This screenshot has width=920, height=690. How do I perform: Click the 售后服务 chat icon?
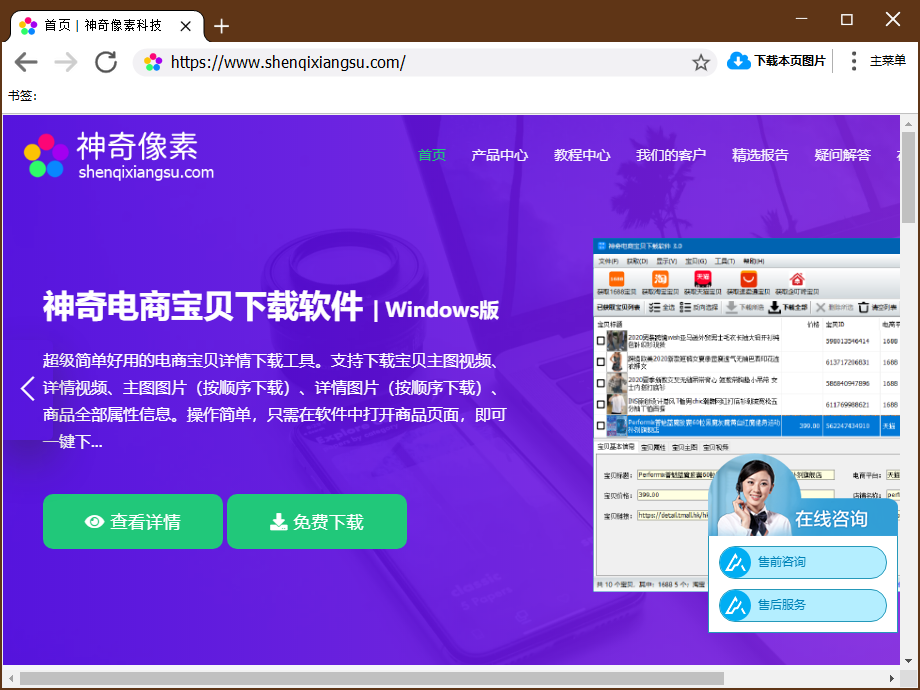coord(735,605)
